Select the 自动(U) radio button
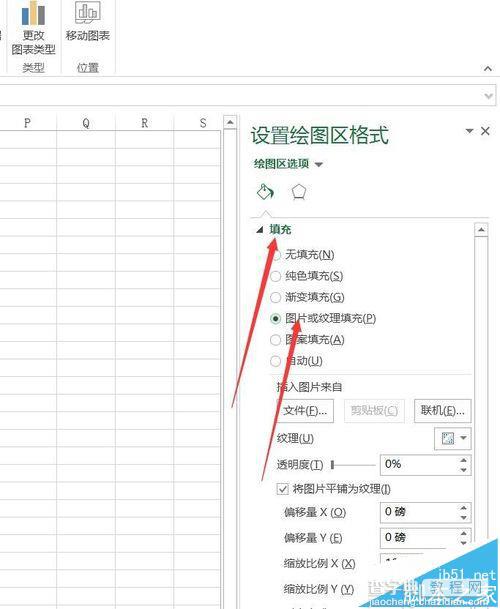The image size is (500, 609). (275, 361)
